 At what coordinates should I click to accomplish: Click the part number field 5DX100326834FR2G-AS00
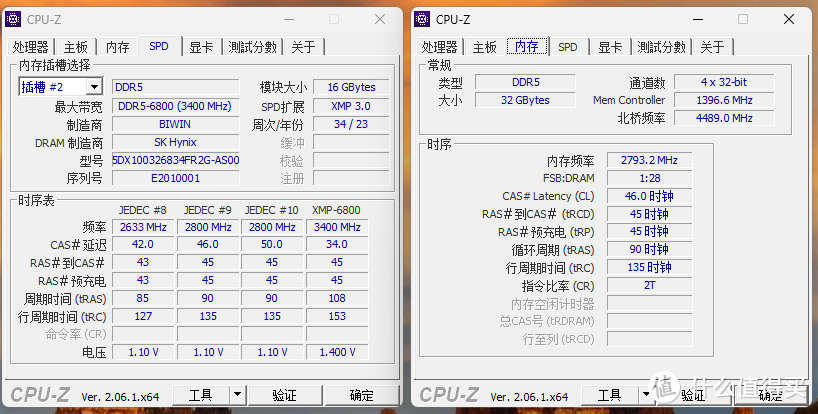[175, 160]
